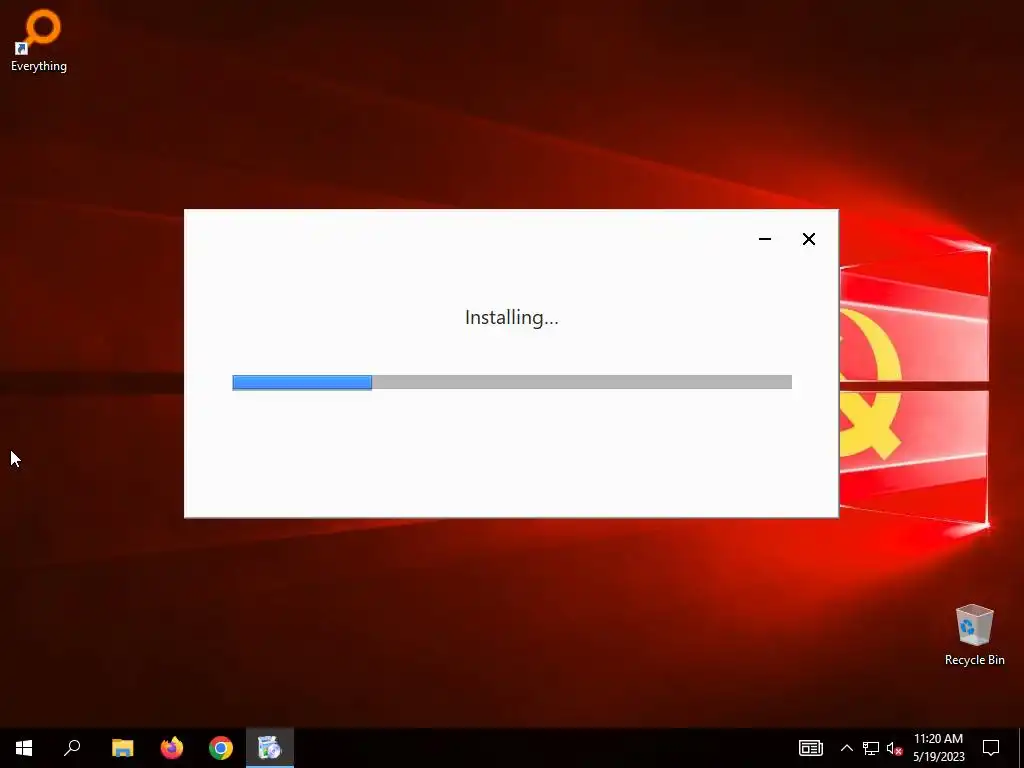Viewport: 1024px width, 768px height.
Task: Click the muted volume tray icon
Action: tap(895, 748)
